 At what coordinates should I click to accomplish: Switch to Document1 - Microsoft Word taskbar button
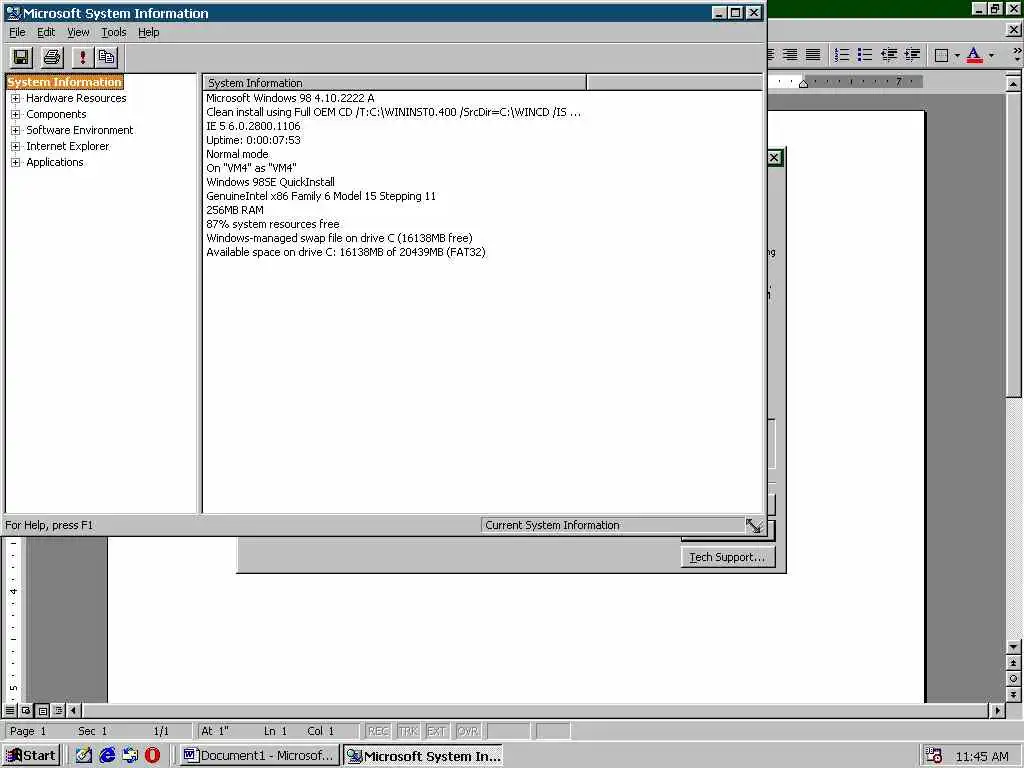coord(259,756)
